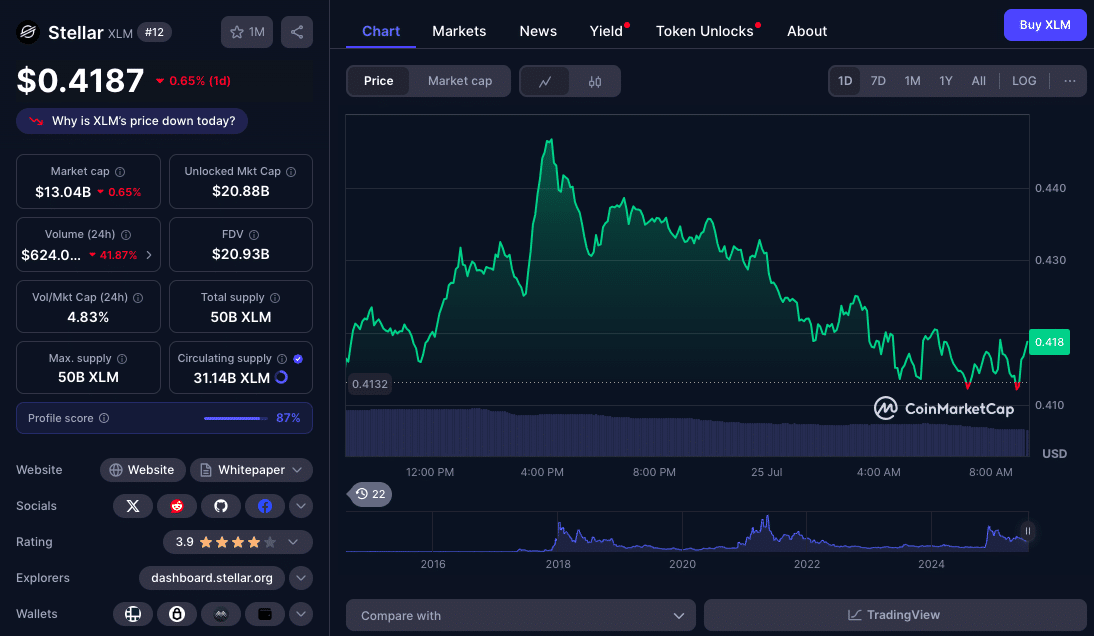This screenshot has height=636, width=1094.
Task: Switch chart to Price view
Action: click(x=378, y=81)
